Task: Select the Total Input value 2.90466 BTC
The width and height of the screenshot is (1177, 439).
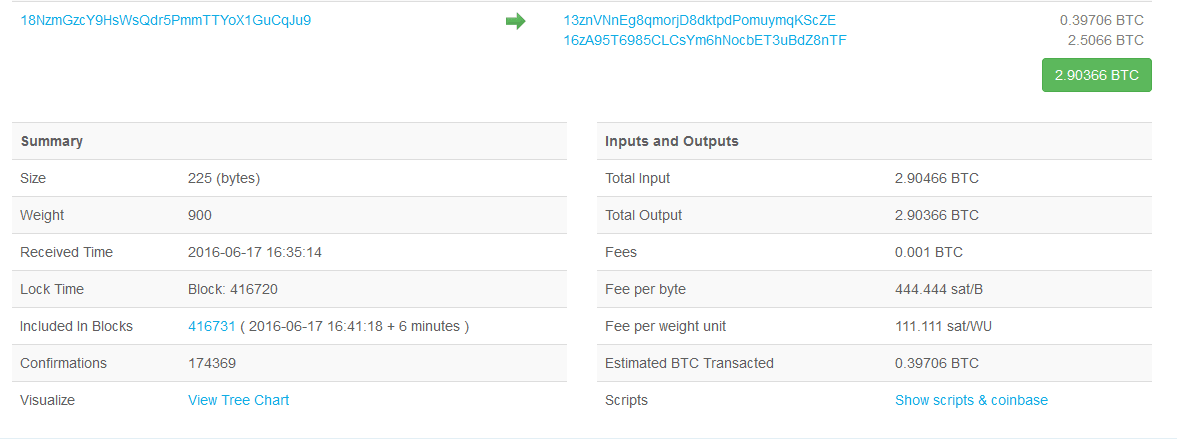Action: coord(936,178)
